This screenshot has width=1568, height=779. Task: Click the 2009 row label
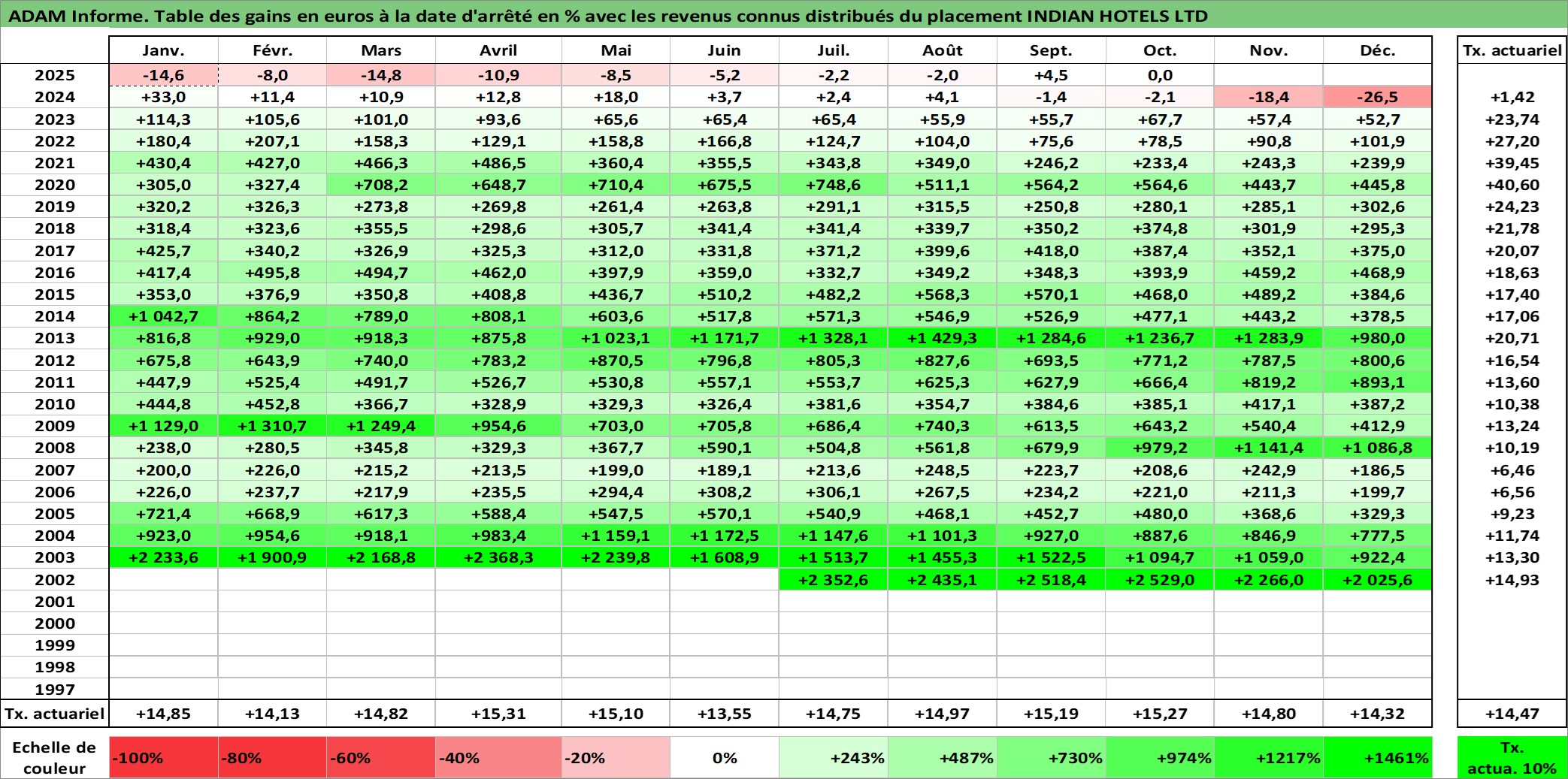55,426
